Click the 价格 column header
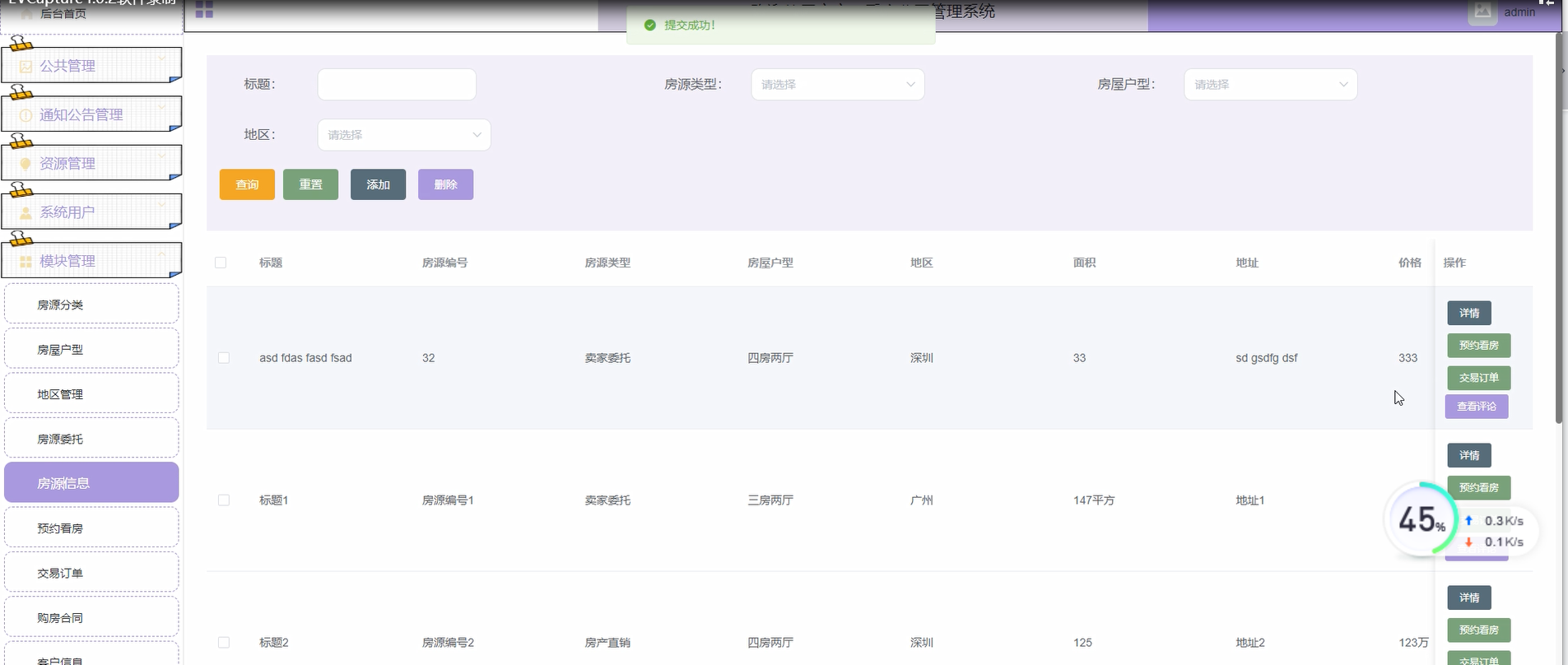Screen dimensions: 1568x665 [1410, 263]
